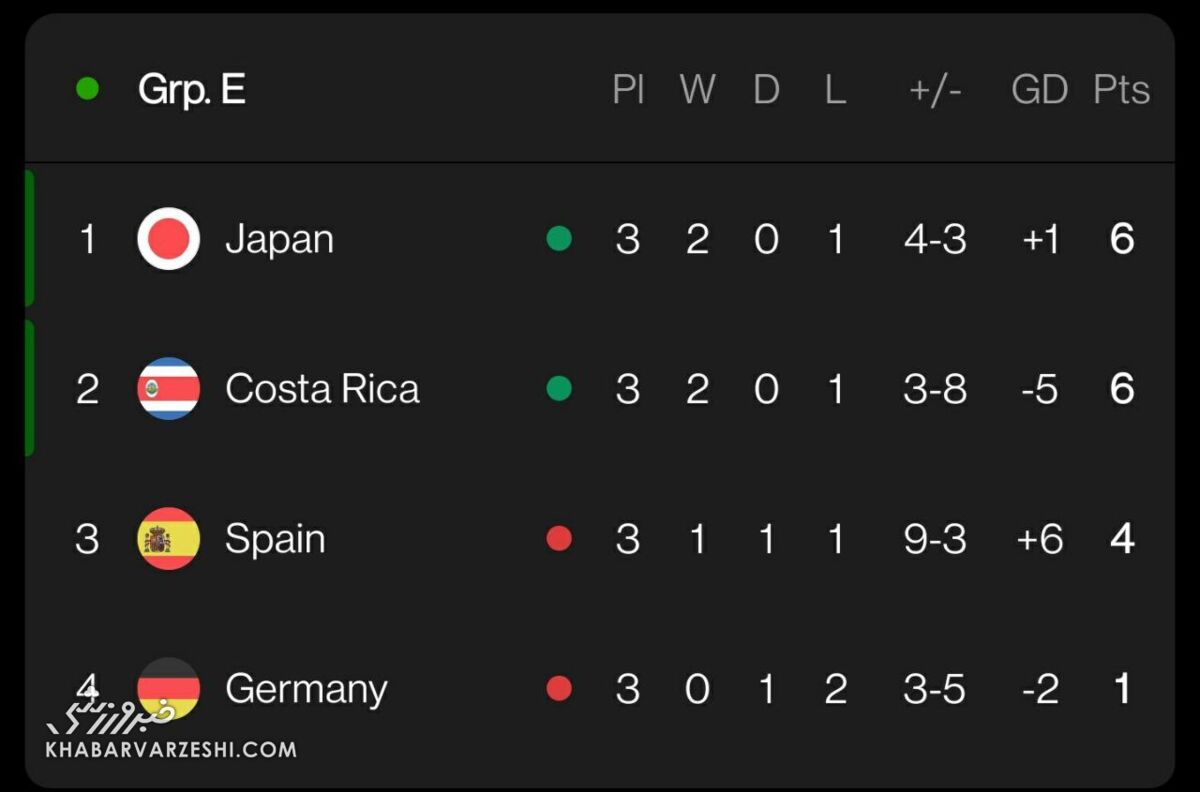
Task: Click Spain's red elimination status dot
Action: 559,539
